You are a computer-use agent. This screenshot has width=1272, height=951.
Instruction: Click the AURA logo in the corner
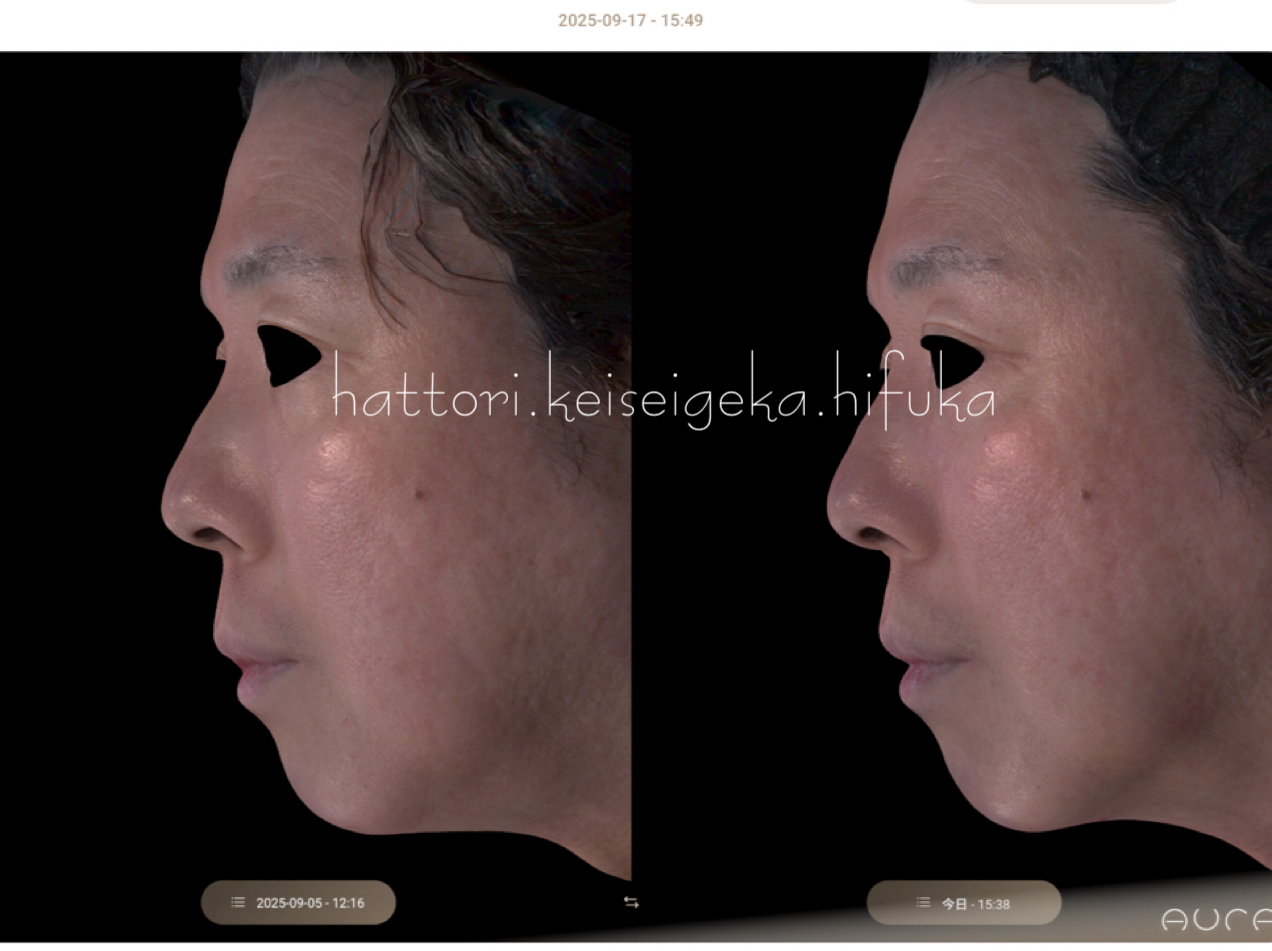click(x=1215, y=919)
